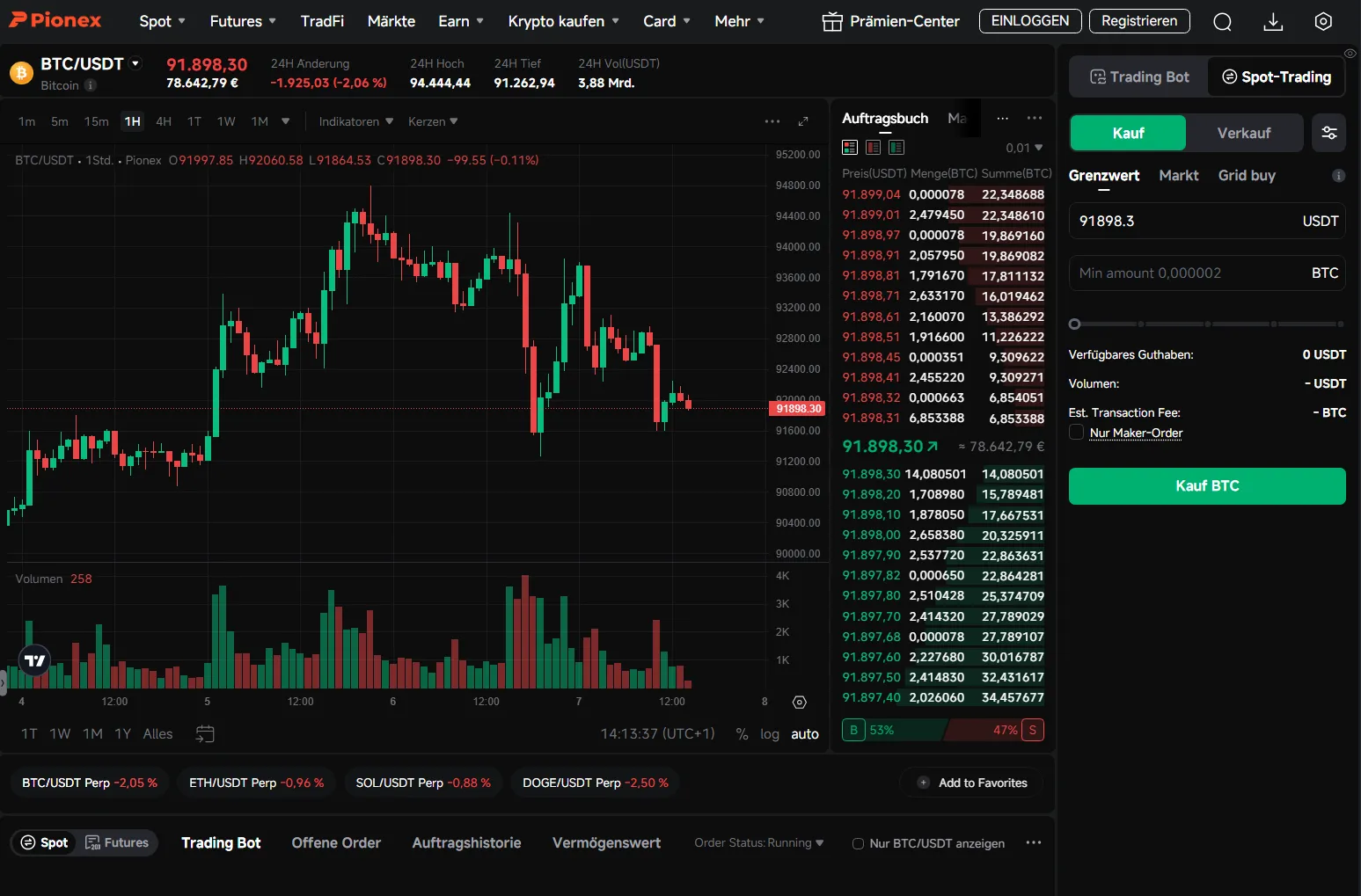The image size is (1361, 896).
Task: Expand chart to fullscreen
Action: pos(803,121)
